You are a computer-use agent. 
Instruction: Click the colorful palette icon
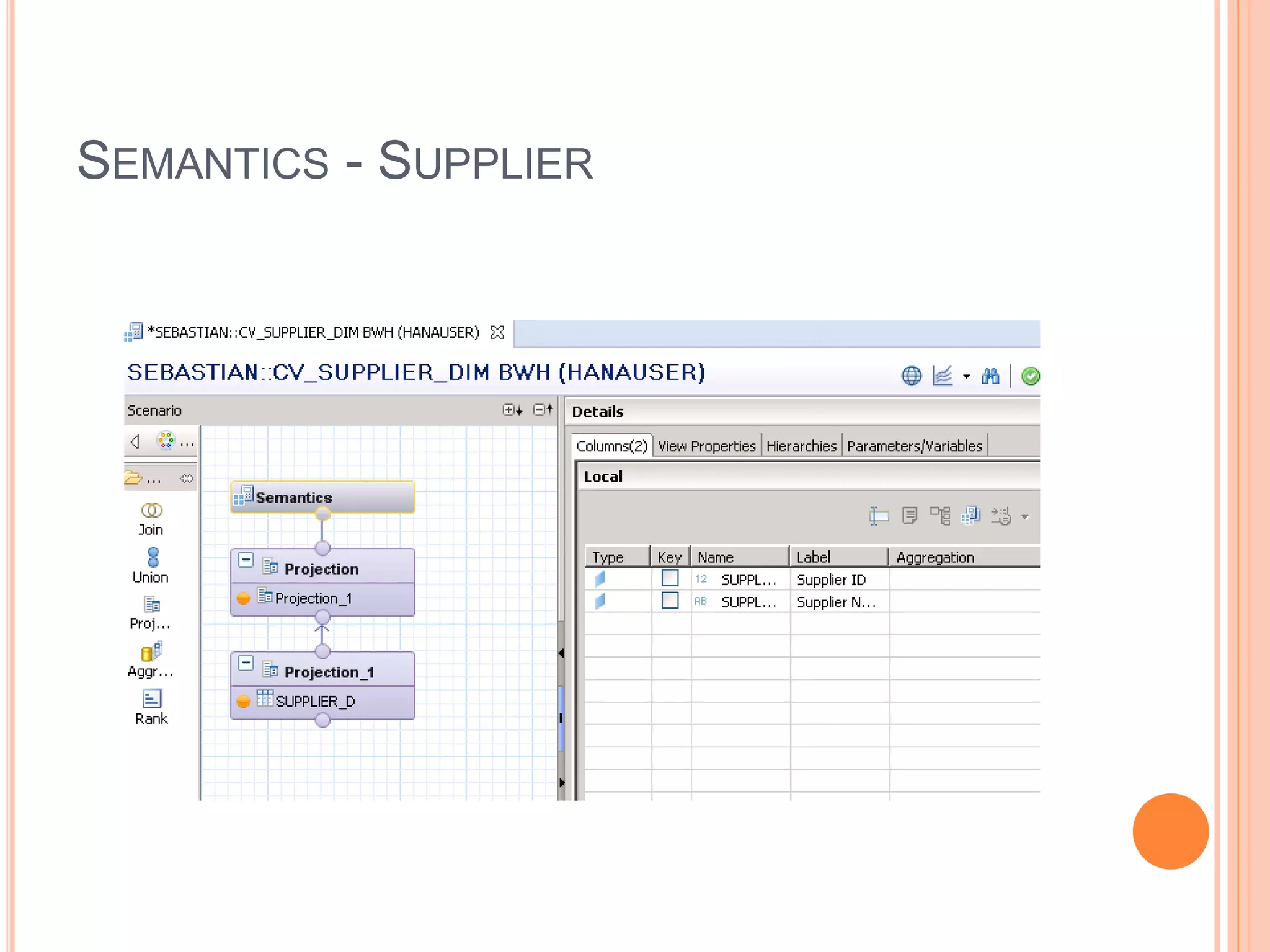click(166, 441)
